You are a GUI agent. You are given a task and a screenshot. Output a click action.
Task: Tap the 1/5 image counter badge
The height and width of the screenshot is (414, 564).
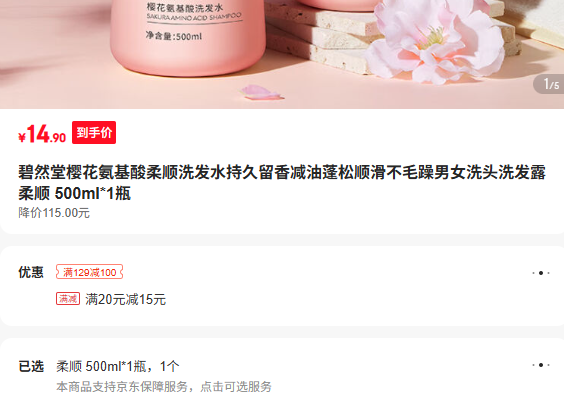point(549,84)
